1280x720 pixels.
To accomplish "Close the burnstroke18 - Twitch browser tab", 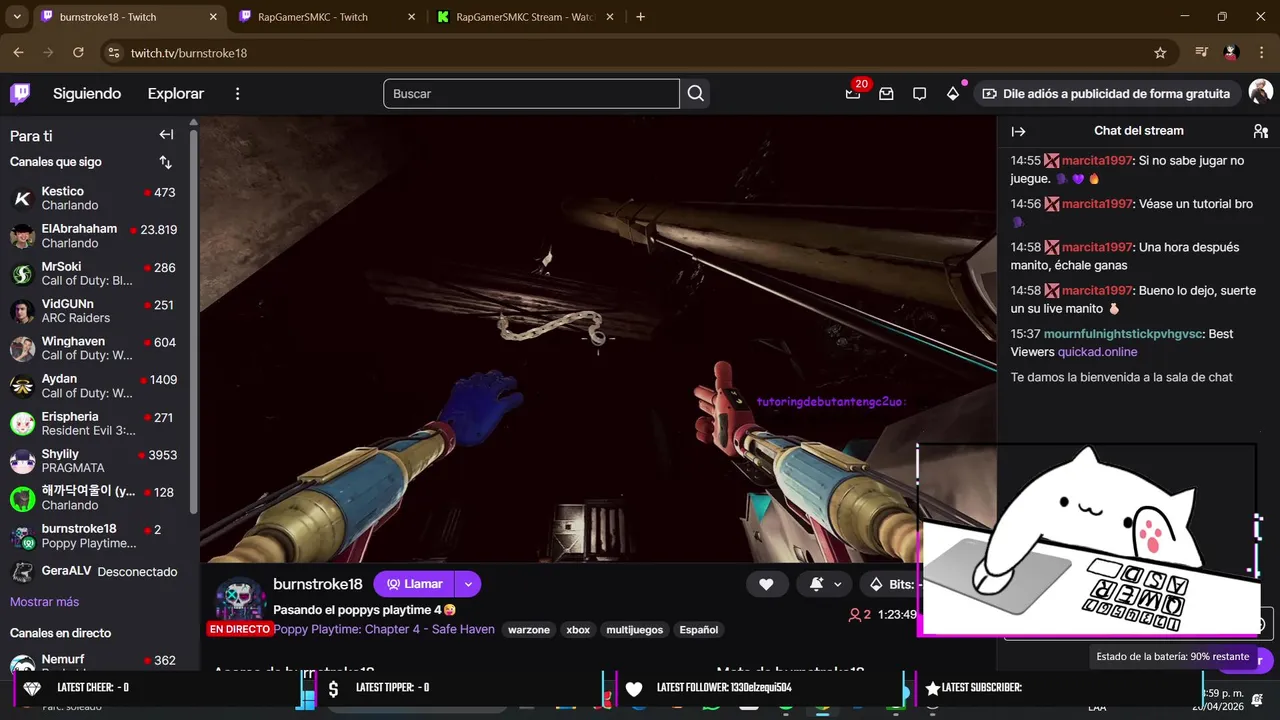I will 213,17.
